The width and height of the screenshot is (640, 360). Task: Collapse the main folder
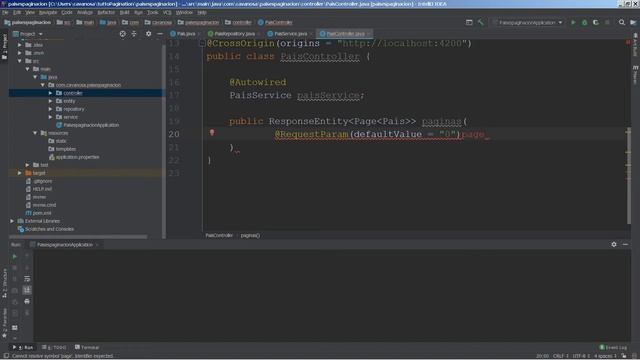[27, 69]
